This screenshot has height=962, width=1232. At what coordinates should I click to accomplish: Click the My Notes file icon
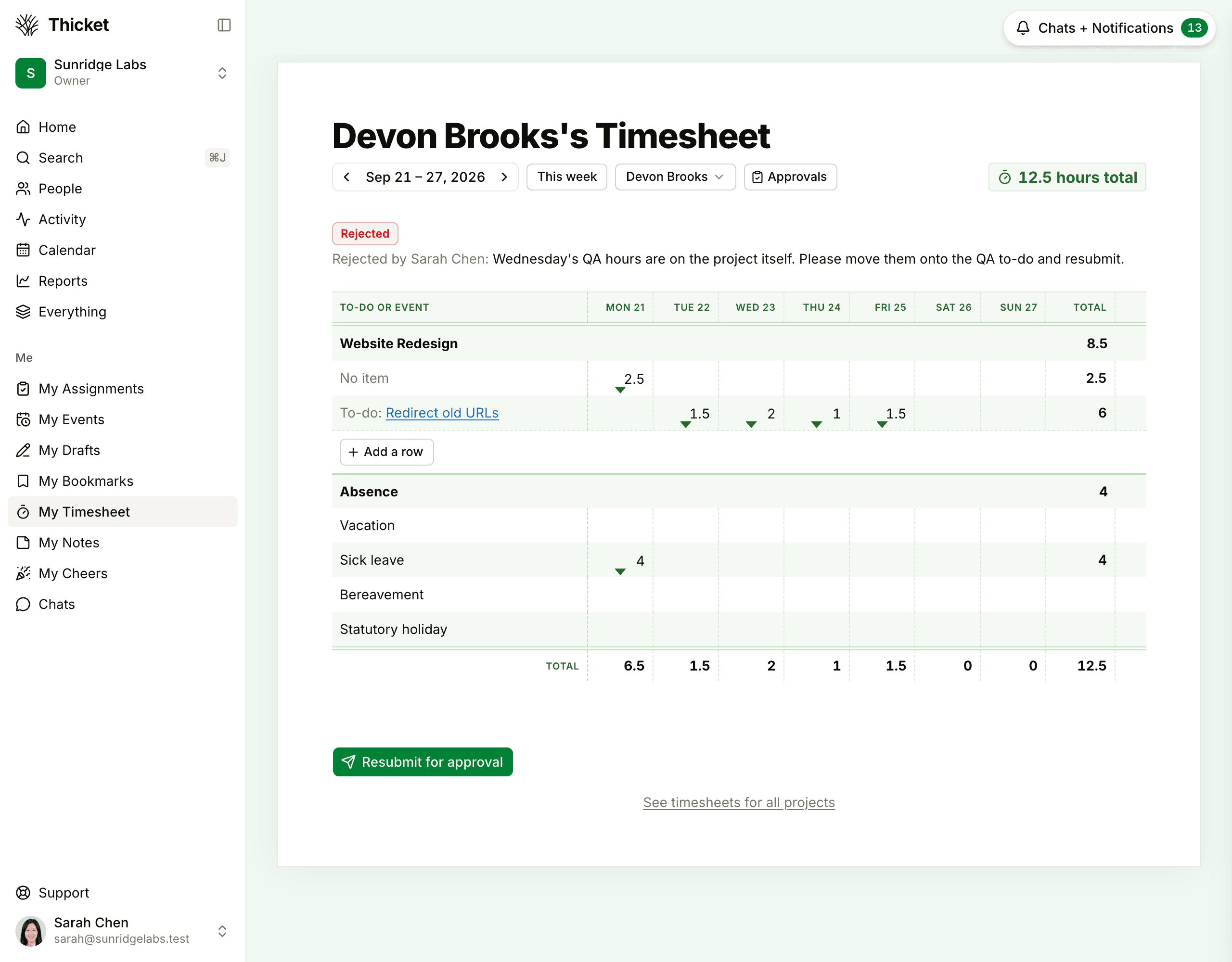[x=23, y=543]
